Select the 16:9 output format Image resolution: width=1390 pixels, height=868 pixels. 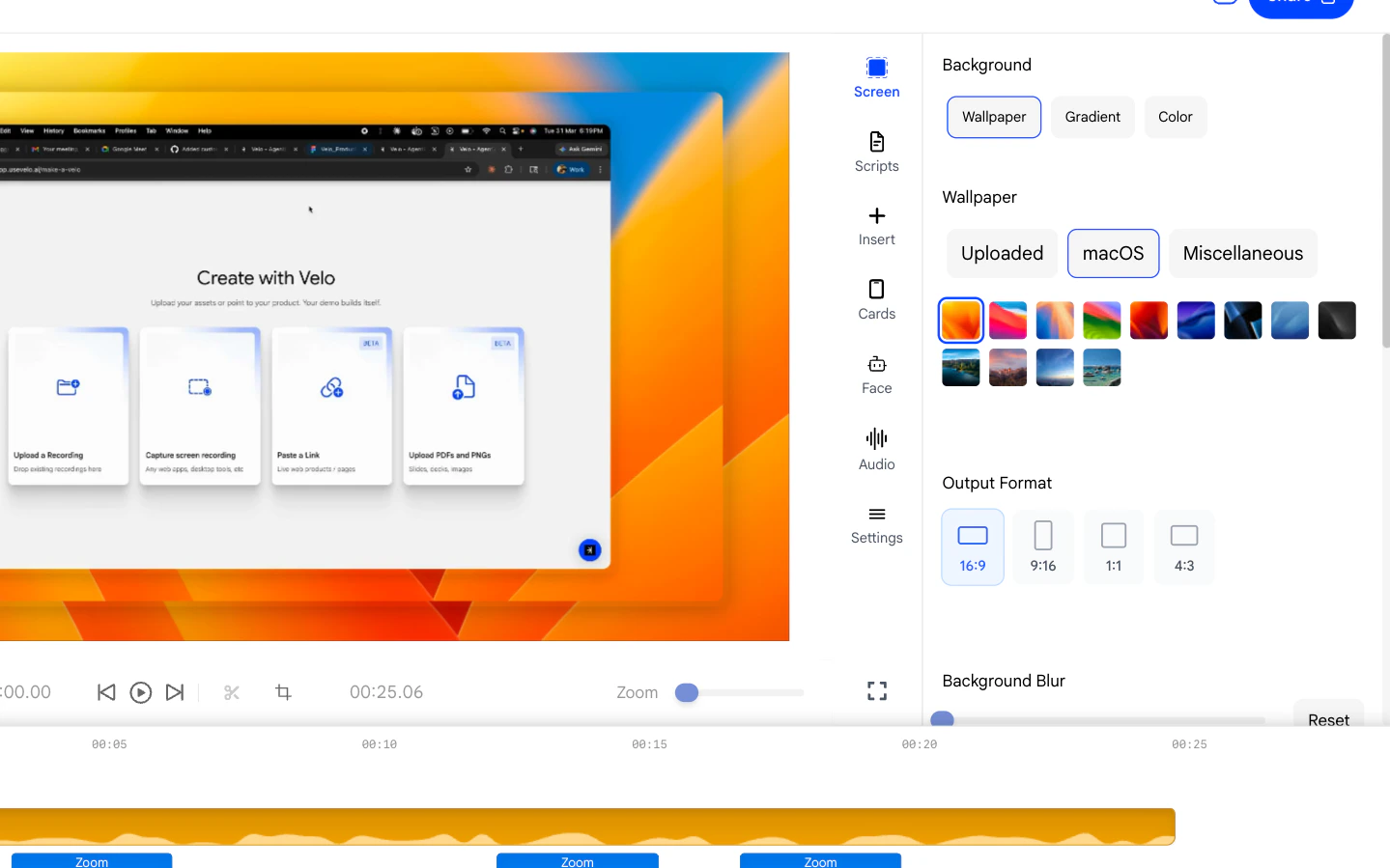pyautogui.click(x=973, y=547)
